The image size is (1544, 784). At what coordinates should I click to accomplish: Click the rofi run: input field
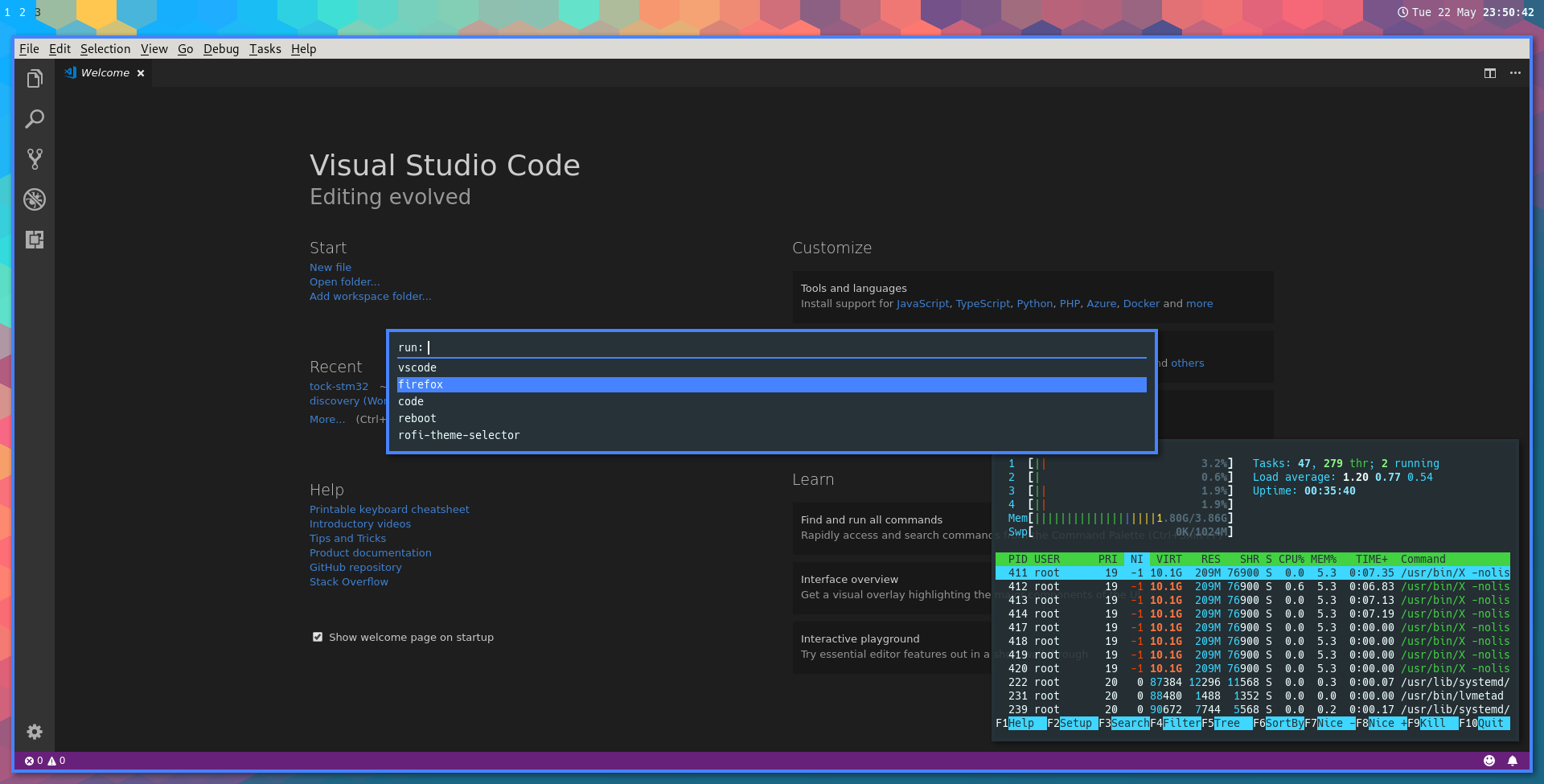[772, 347]
